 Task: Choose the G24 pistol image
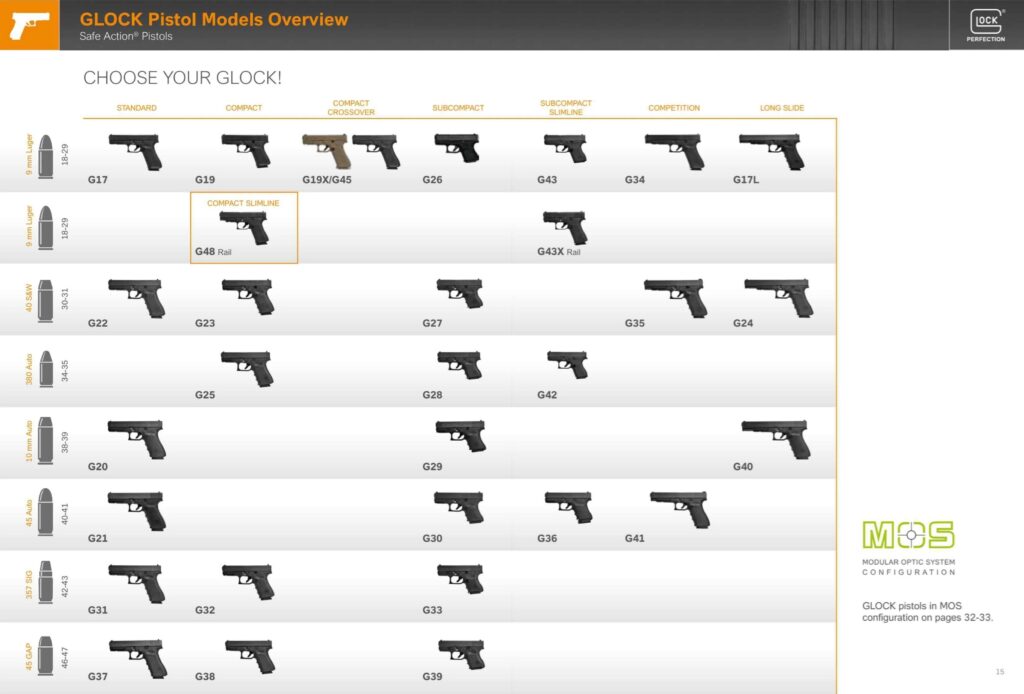click(779, 298)
